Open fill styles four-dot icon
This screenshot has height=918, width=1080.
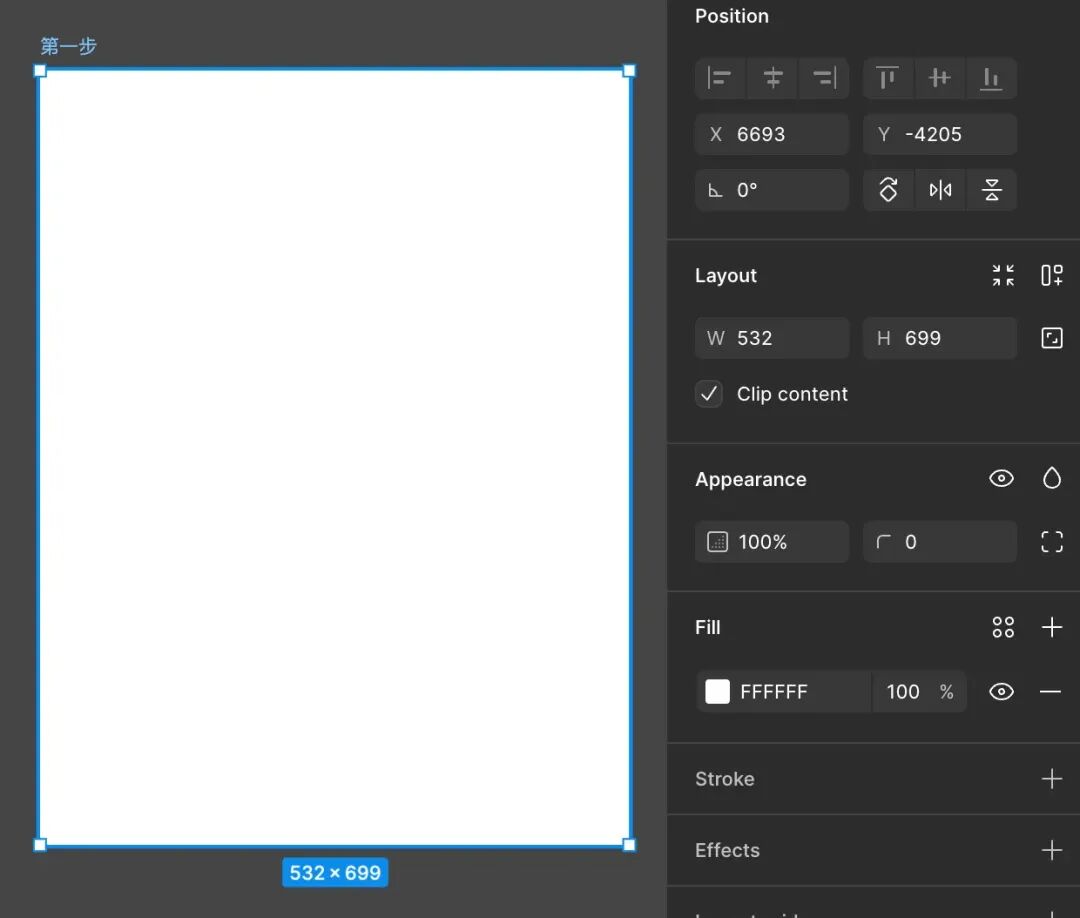(1004, 627)
